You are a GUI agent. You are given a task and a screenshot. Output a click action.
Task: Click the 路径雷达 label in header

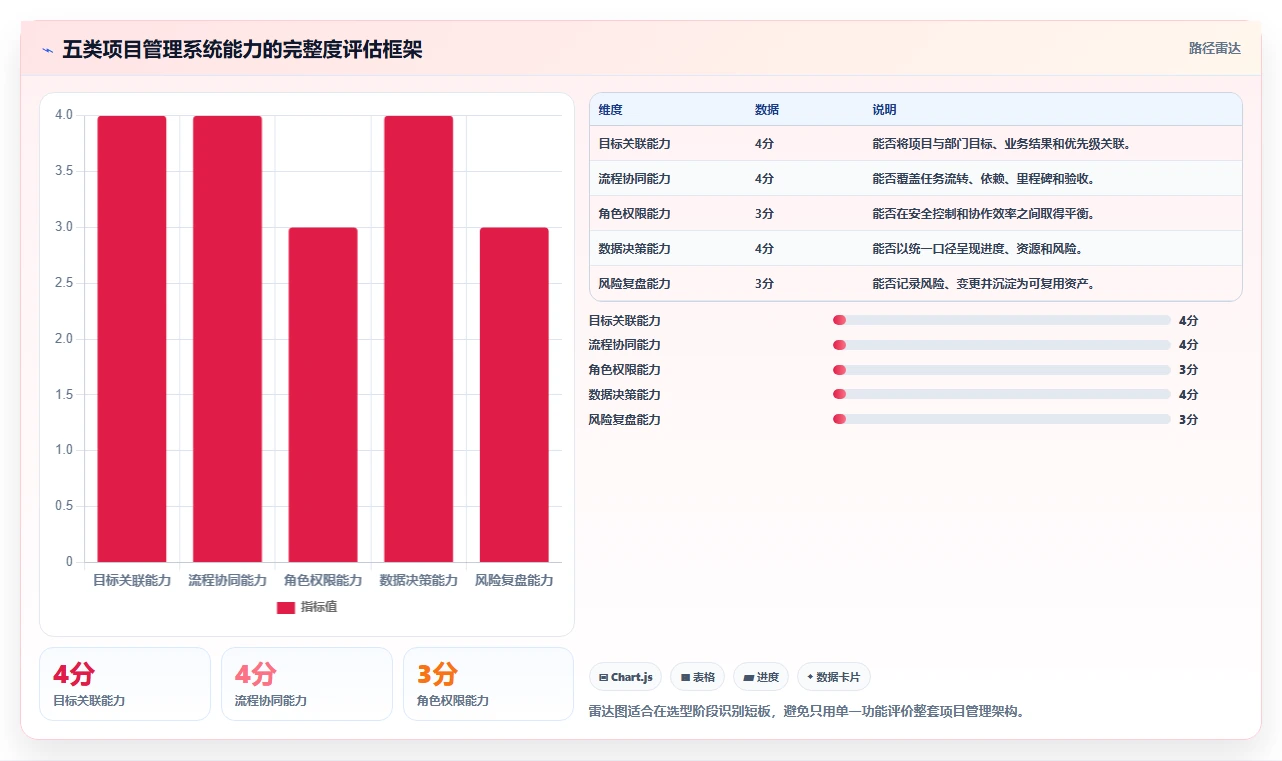(1214, 48)
